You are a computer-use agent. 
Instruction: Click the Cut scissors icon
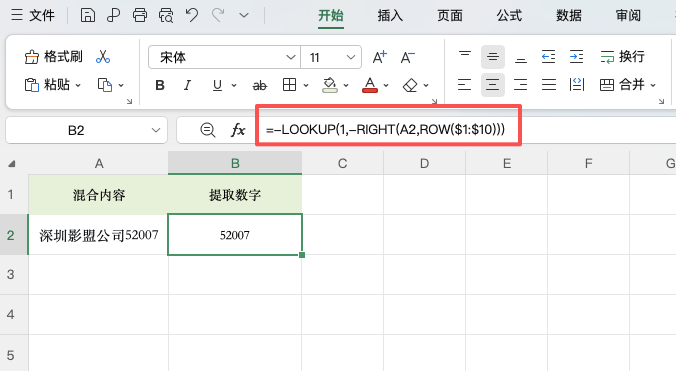103,56
